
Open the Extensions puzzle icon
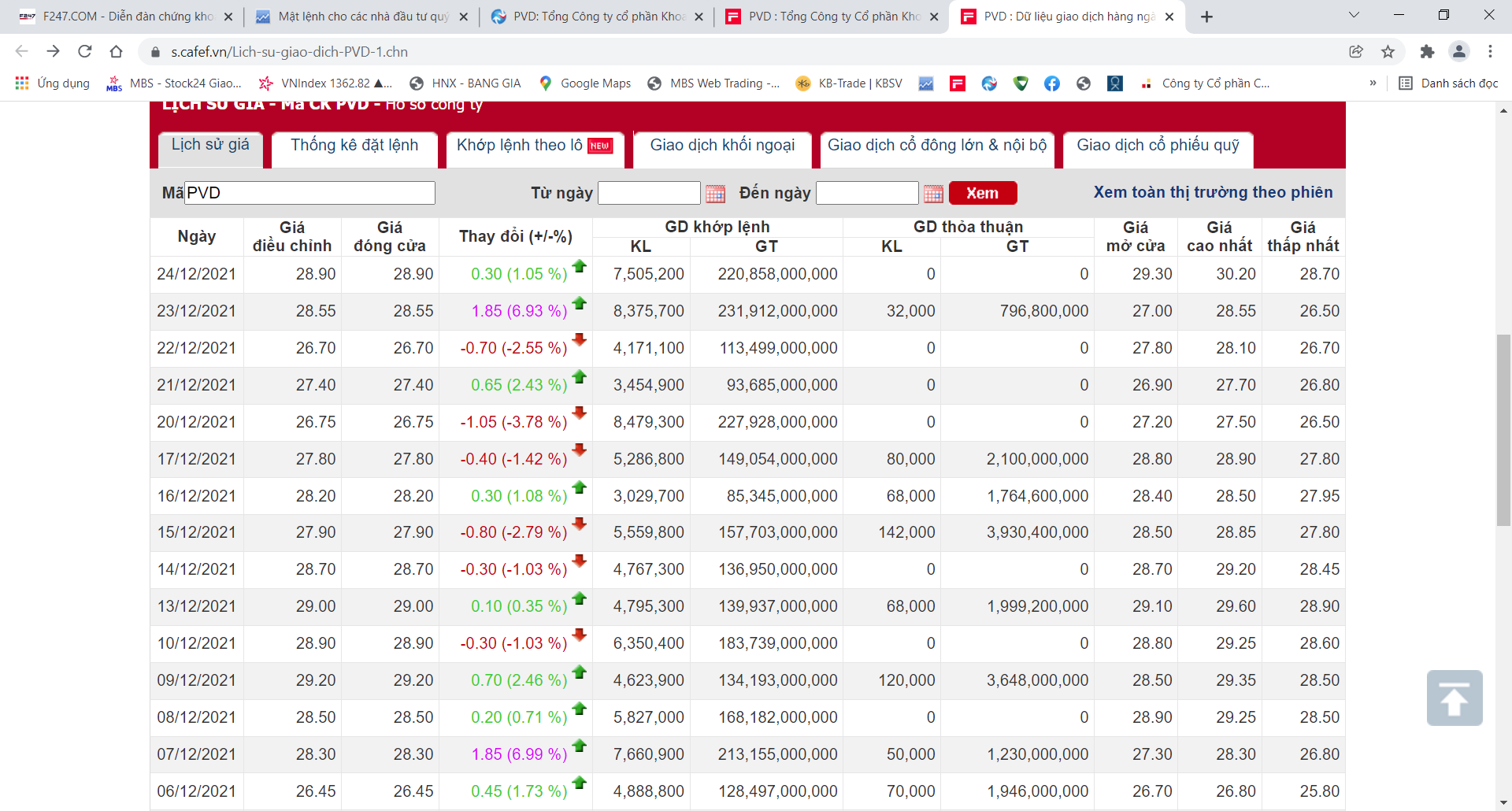point(1427,51)
